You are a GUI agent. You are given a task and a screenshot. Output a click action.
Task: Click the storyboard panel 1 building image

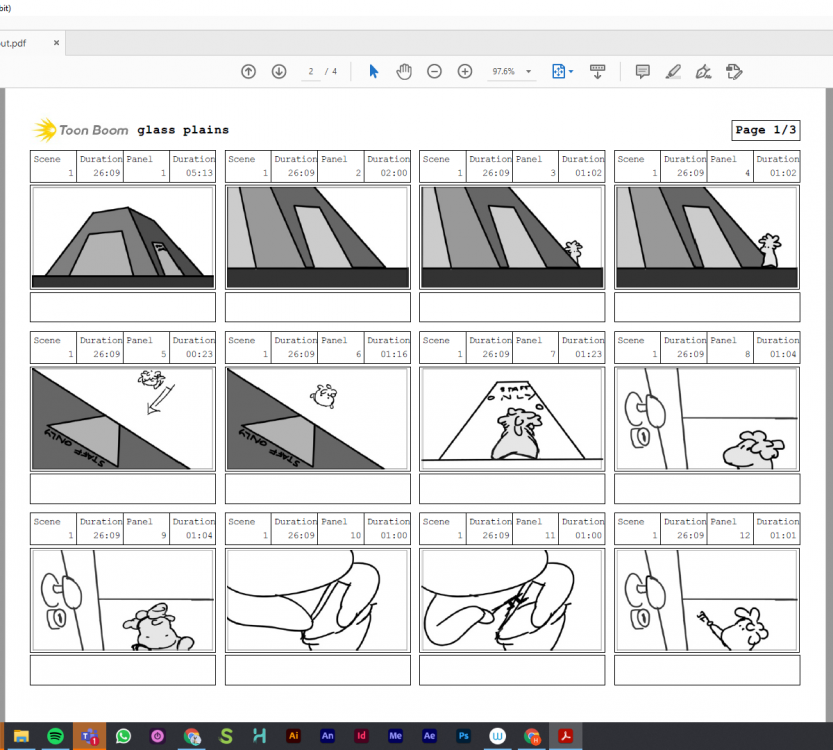(x=123, y=237)
